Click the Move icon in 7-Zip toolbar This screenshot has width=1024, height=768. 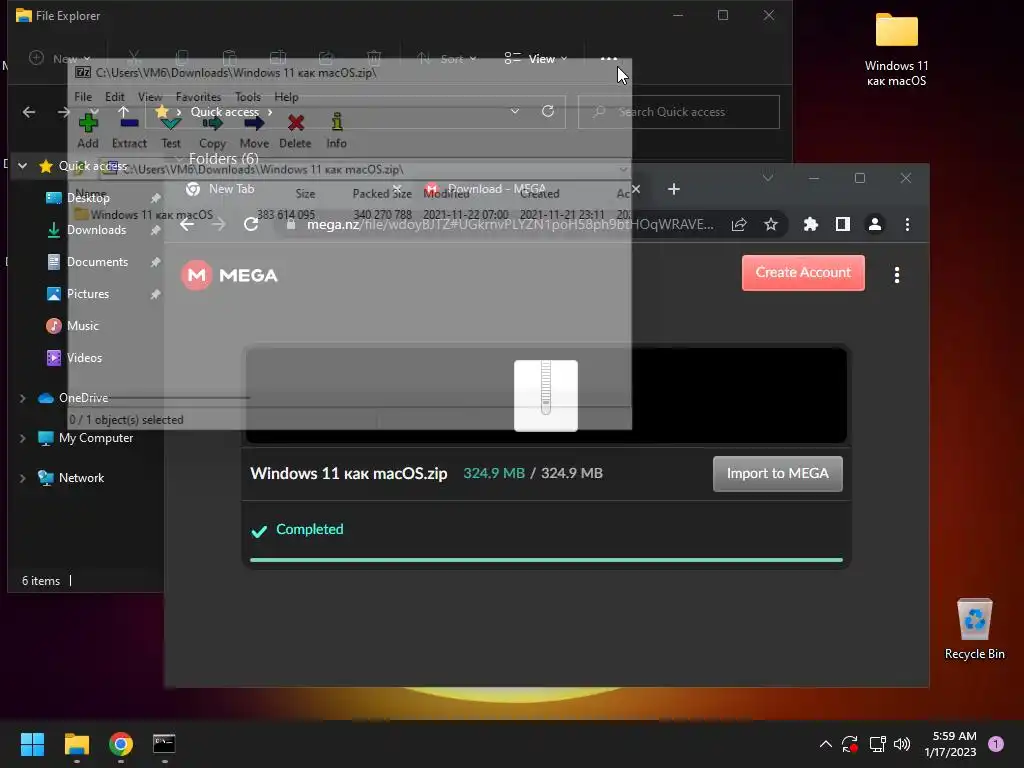pos(254,122)
